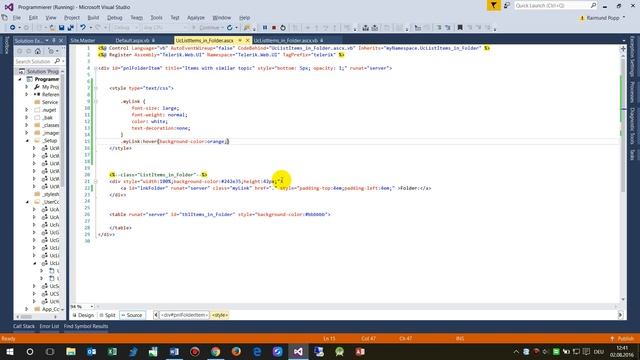Expand the .nuget folder node
Viewport: 640px width, 360px height.
27,110
